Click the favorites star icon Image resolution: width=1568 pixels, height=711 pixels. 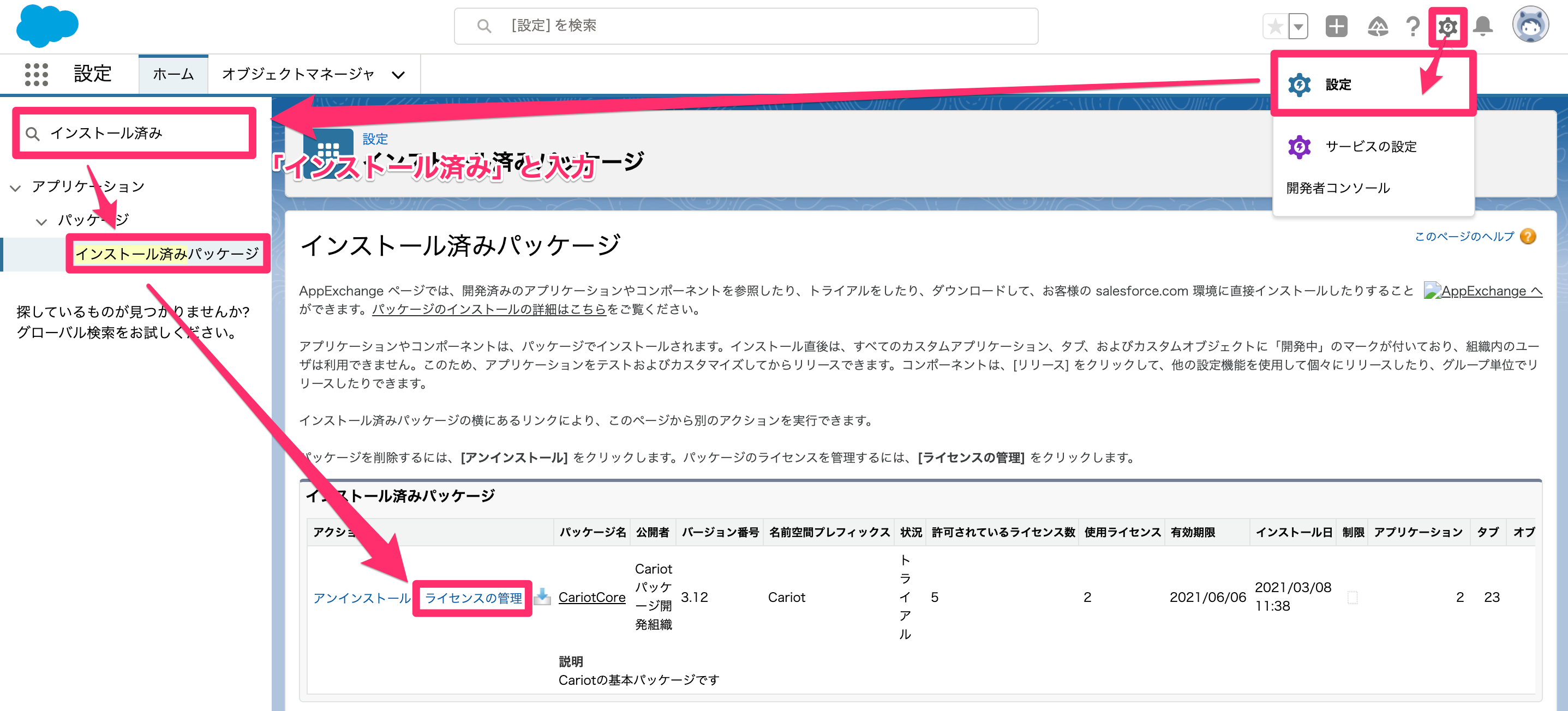click(1275, 26)
